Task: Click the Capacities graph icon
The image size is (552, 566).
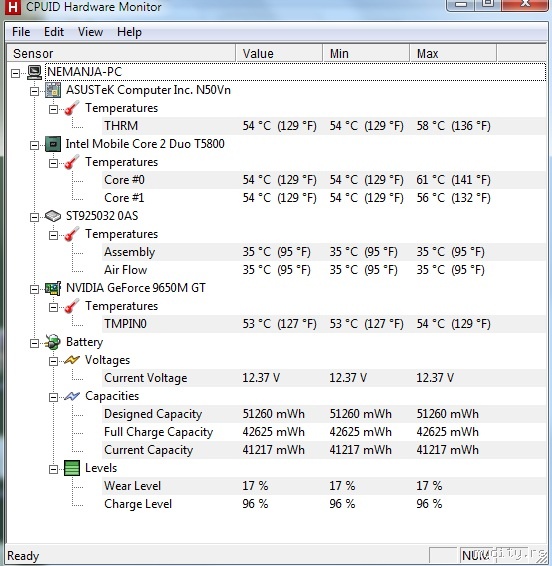Action: click(72, 396)
